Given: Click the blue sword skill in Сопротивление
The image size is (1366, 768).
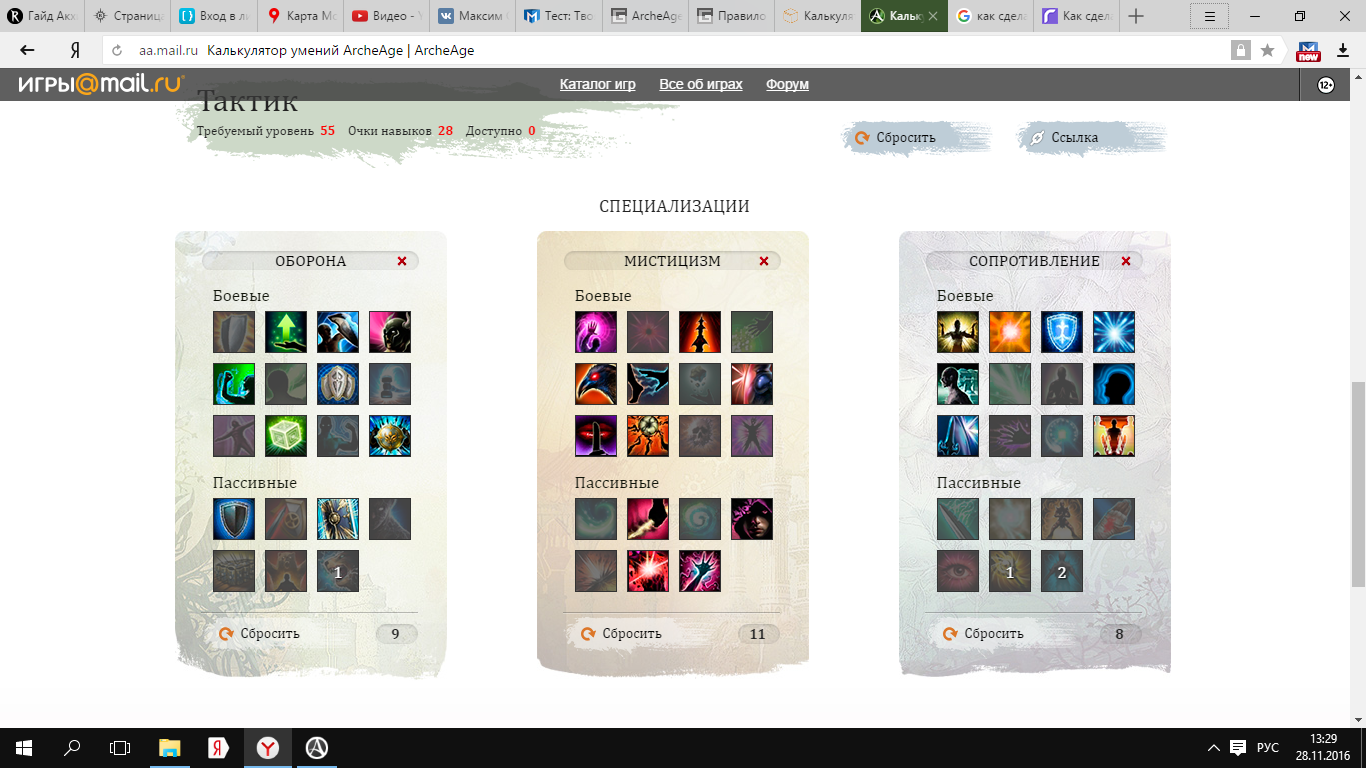Looking at the screenshot, I should [x=958, y=436].
